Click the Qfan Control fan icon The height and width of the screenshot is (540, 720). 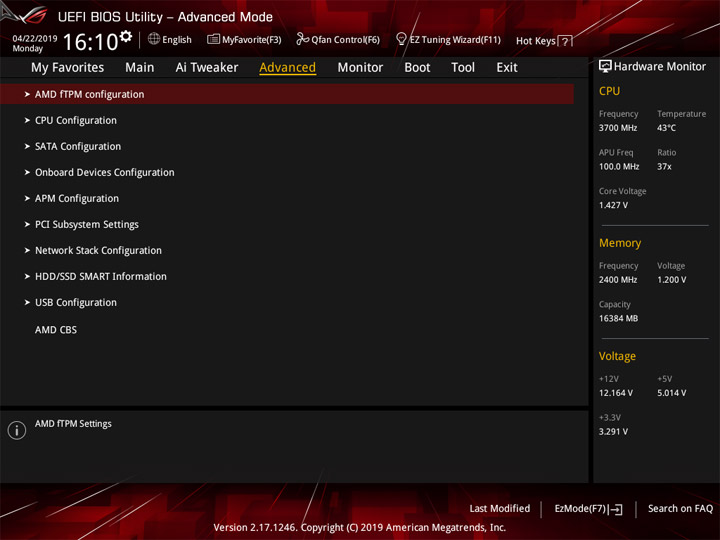[302, 39]
